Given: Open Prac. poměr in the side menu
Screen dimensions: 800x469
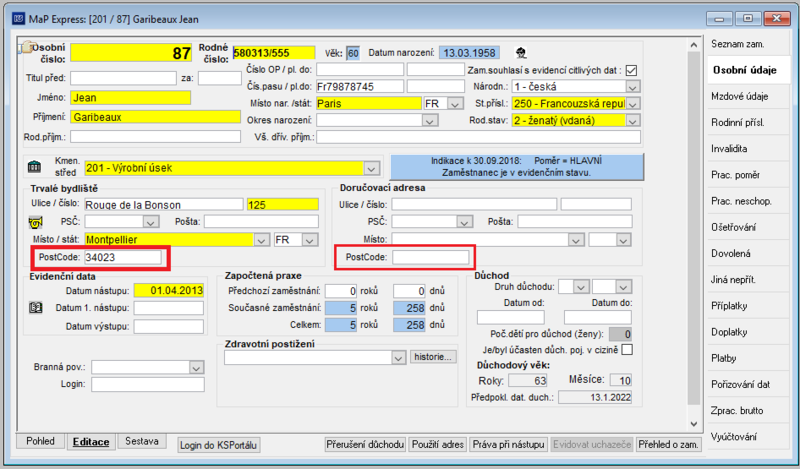Looking at the screenshot, I should [748, 175].
